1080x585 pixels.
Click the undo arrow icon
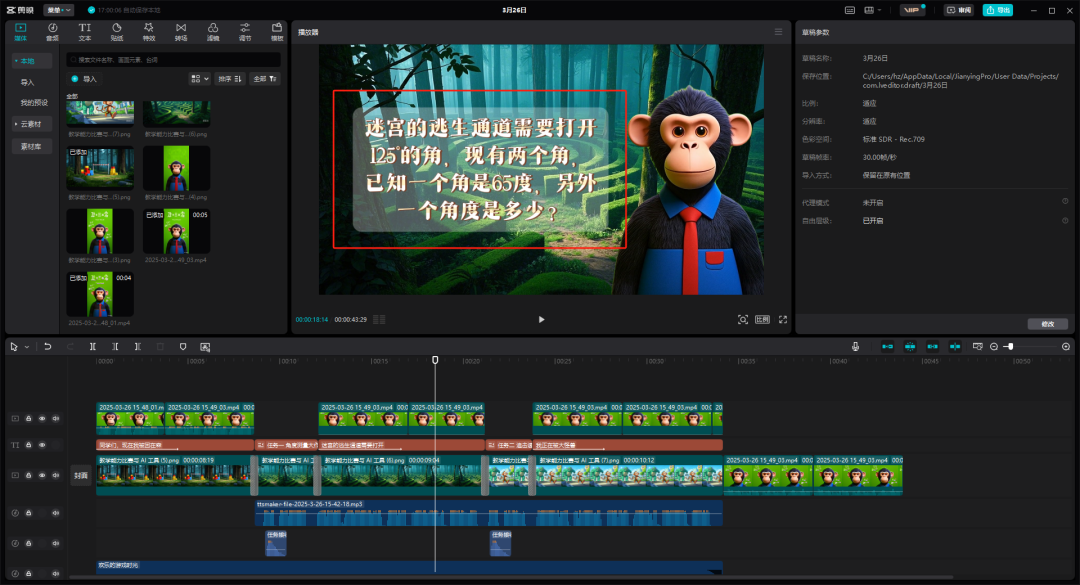click(x=48, y=346)
